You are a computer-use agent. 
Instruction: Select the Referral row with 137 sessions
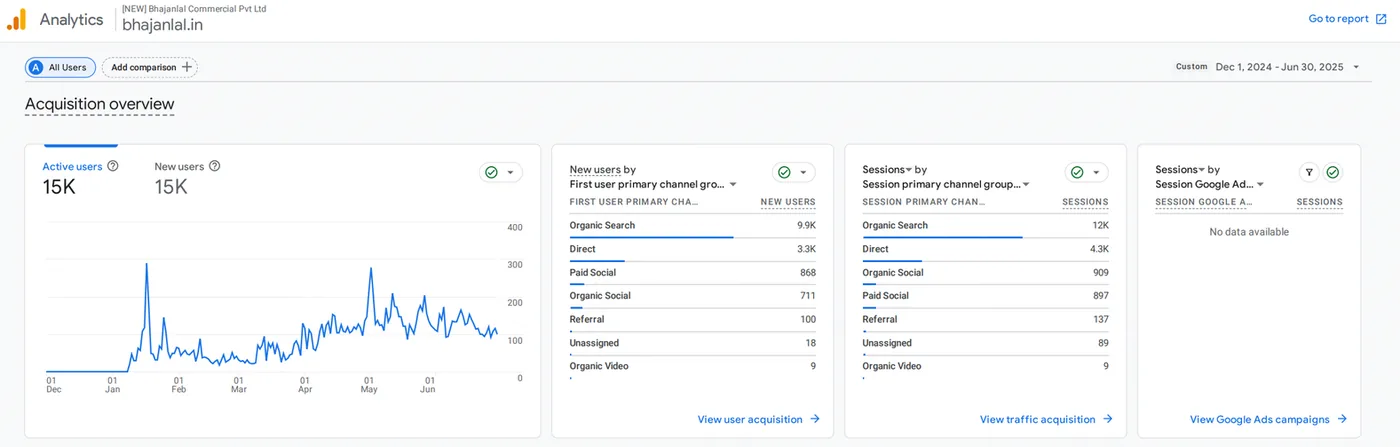coord(986,320)
